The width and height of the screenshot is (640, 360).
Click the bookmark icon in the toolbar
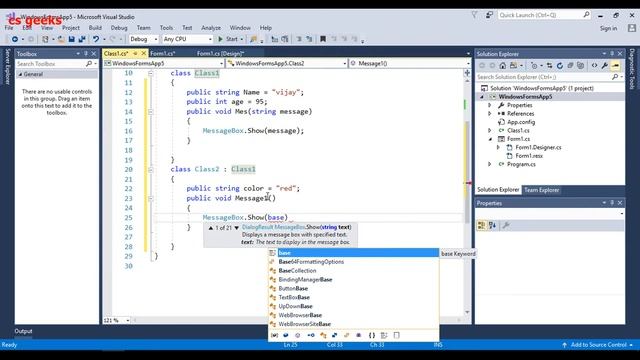click(x=323, y=39)
